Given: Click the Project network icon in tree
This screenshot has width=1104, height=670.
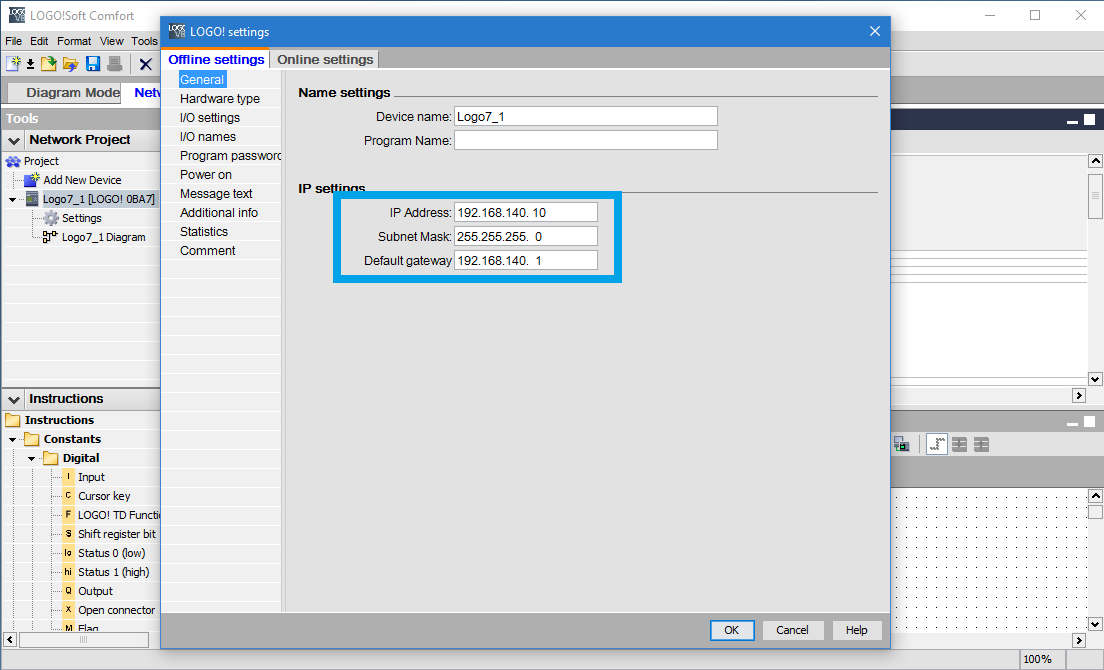Looking at the screenshot, I should tap(13, 161).
